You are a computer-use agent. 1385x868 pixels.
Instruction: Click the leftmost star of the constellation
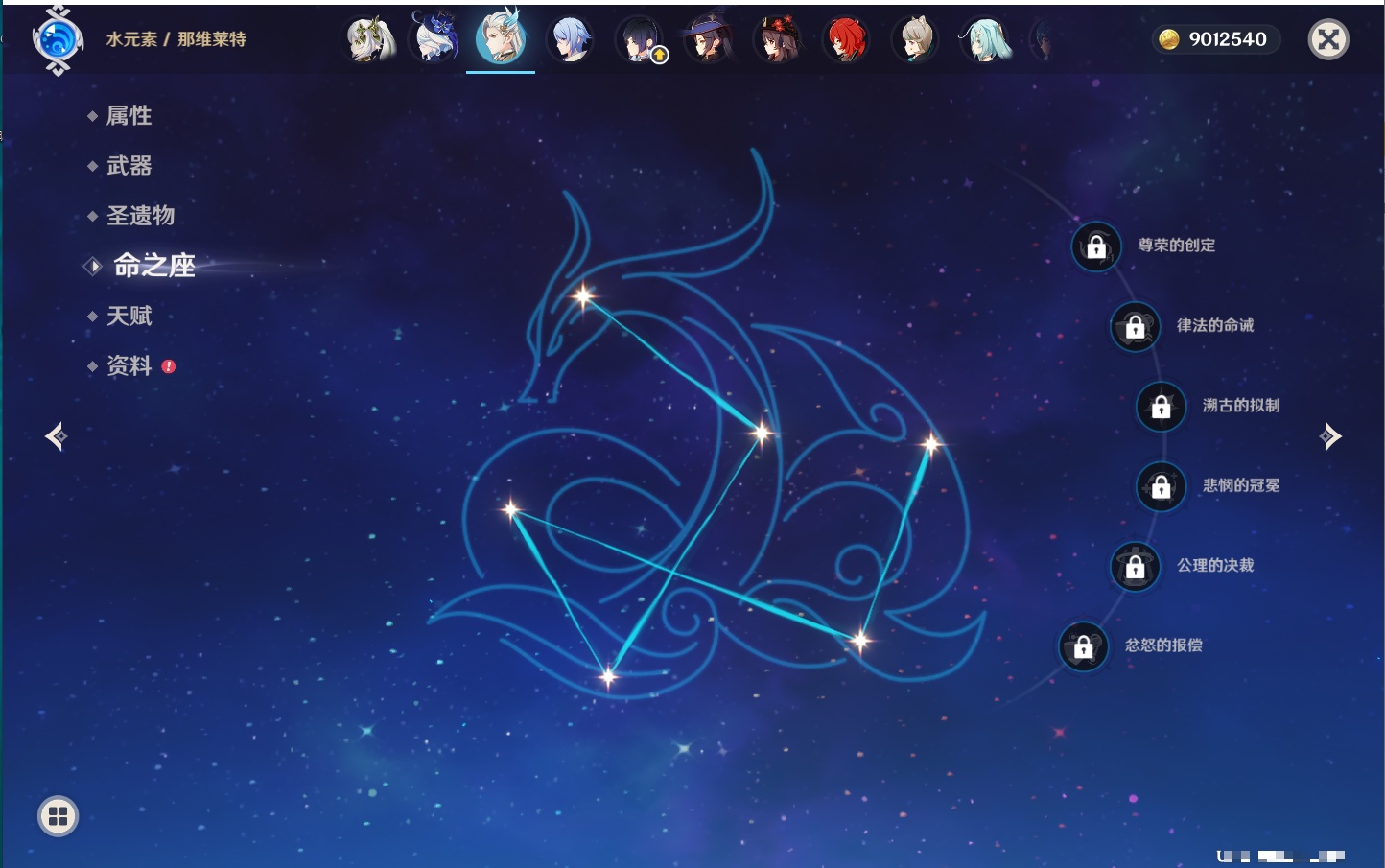(x=511, y=509)
